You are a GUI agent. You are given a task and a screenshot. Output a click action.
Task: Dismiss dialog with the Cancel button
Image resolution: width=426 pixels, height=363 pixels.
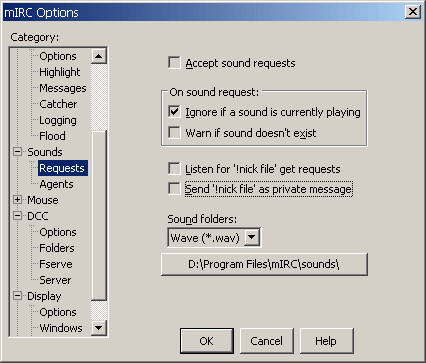[x=267, y=341]
